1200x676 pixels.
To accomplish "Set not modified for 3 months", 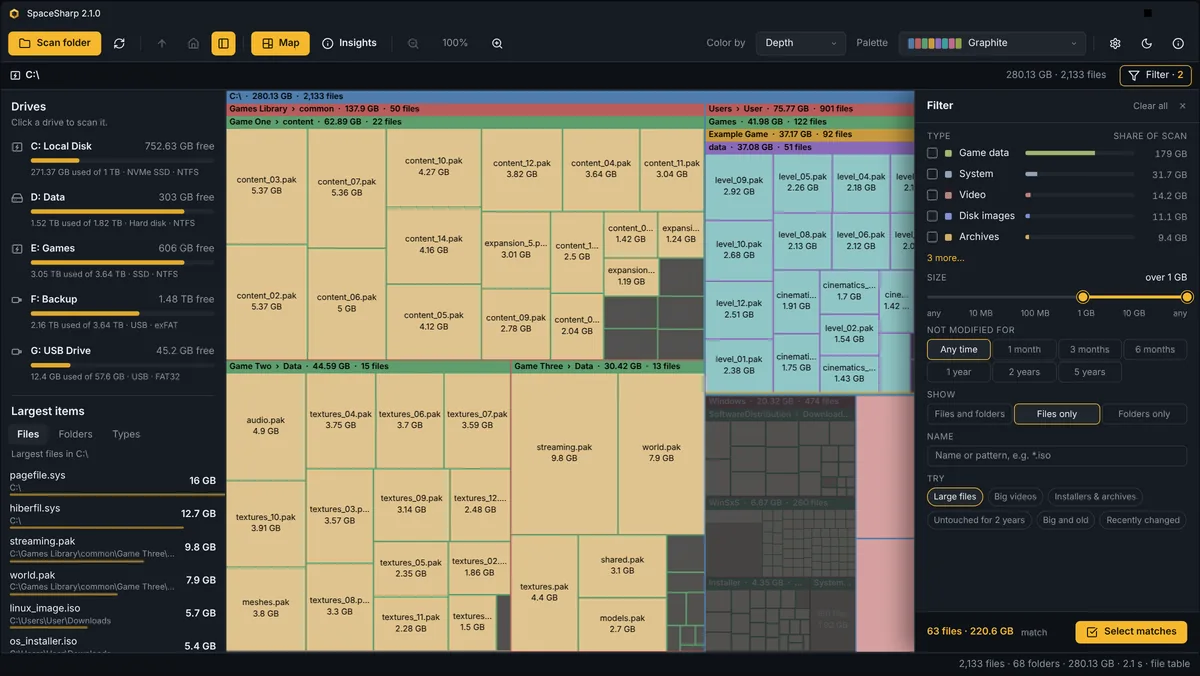I will [1090, 349].
